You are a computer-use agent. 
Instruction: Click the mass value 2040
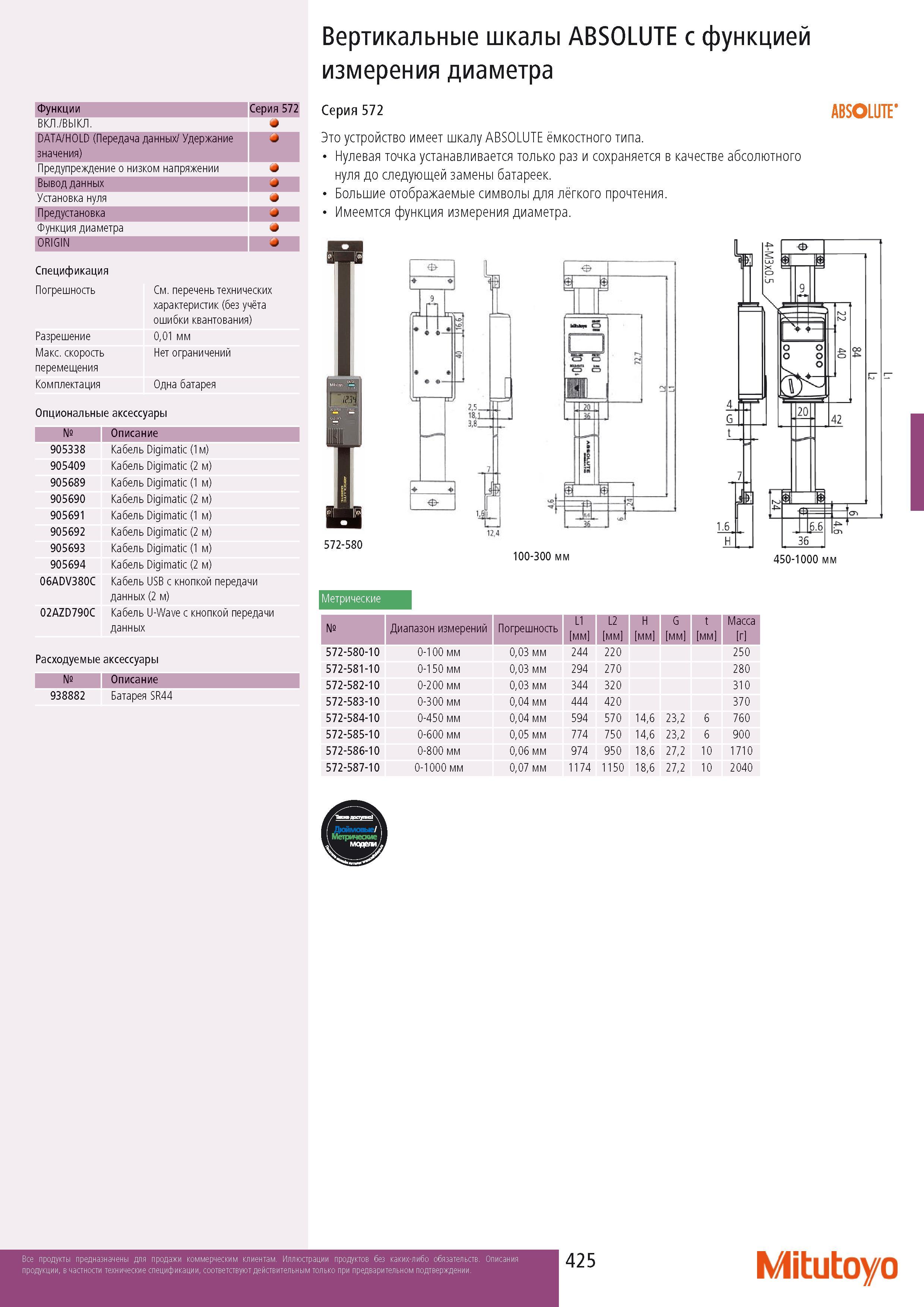point(741,768)
